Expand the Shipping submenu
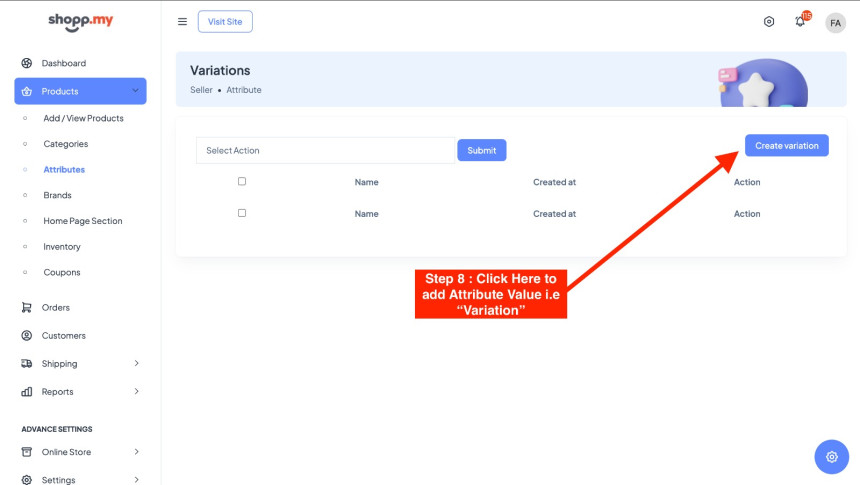This screenshot has width=860, height=485. tap(136, 363)
